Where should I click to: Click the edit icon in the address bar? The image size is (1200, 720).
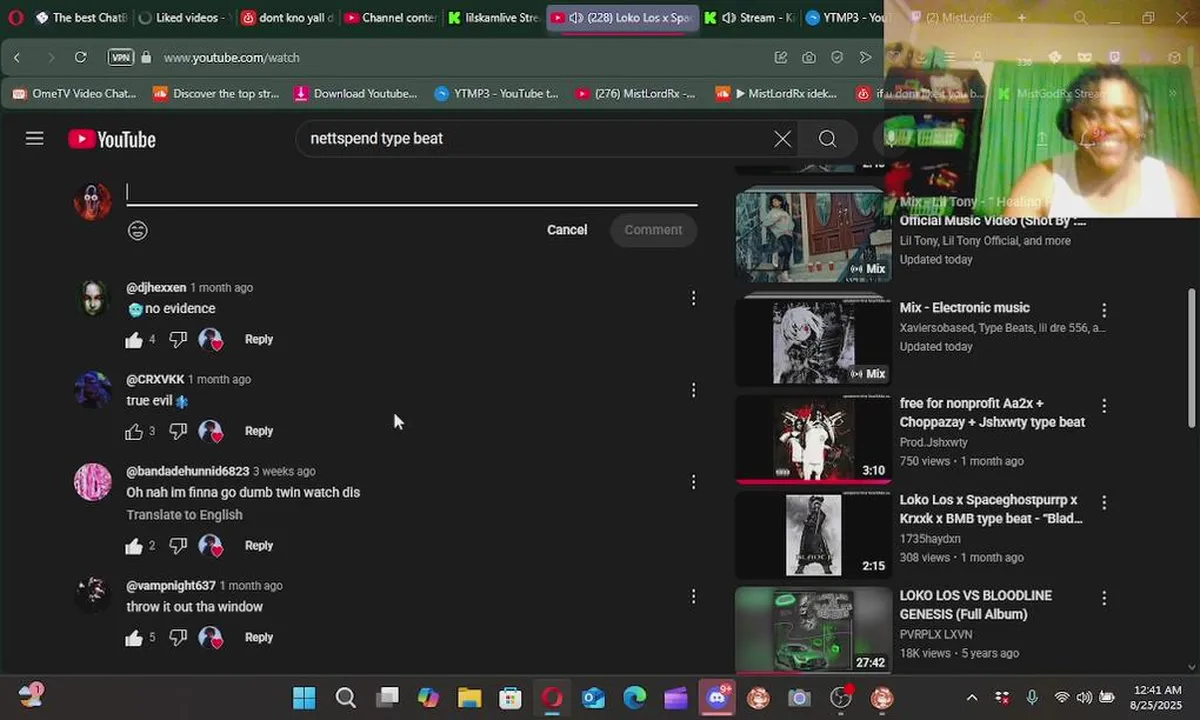pyautogui.click(x=781, y=58)
